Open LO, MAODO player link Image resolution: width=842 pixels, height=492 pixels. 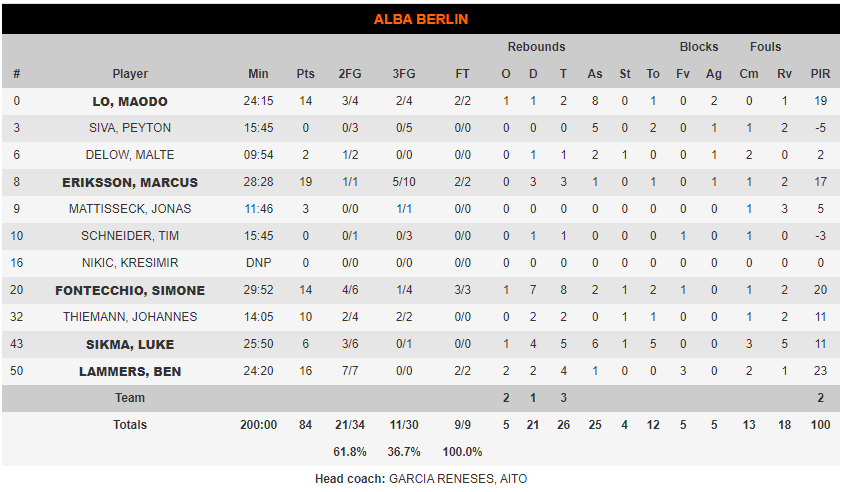click(x=130, y=102)
